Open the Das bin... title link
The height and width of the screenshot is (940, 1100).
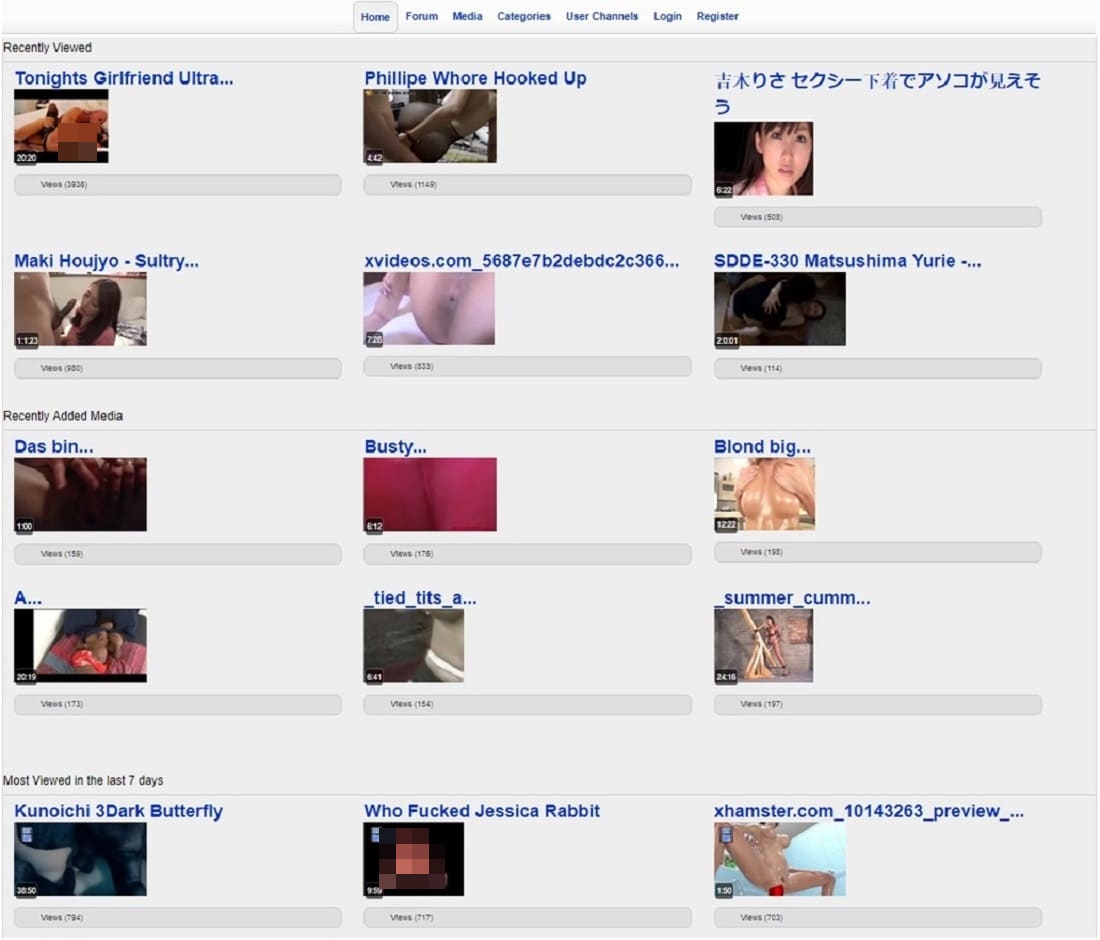(x=54, y=447)
